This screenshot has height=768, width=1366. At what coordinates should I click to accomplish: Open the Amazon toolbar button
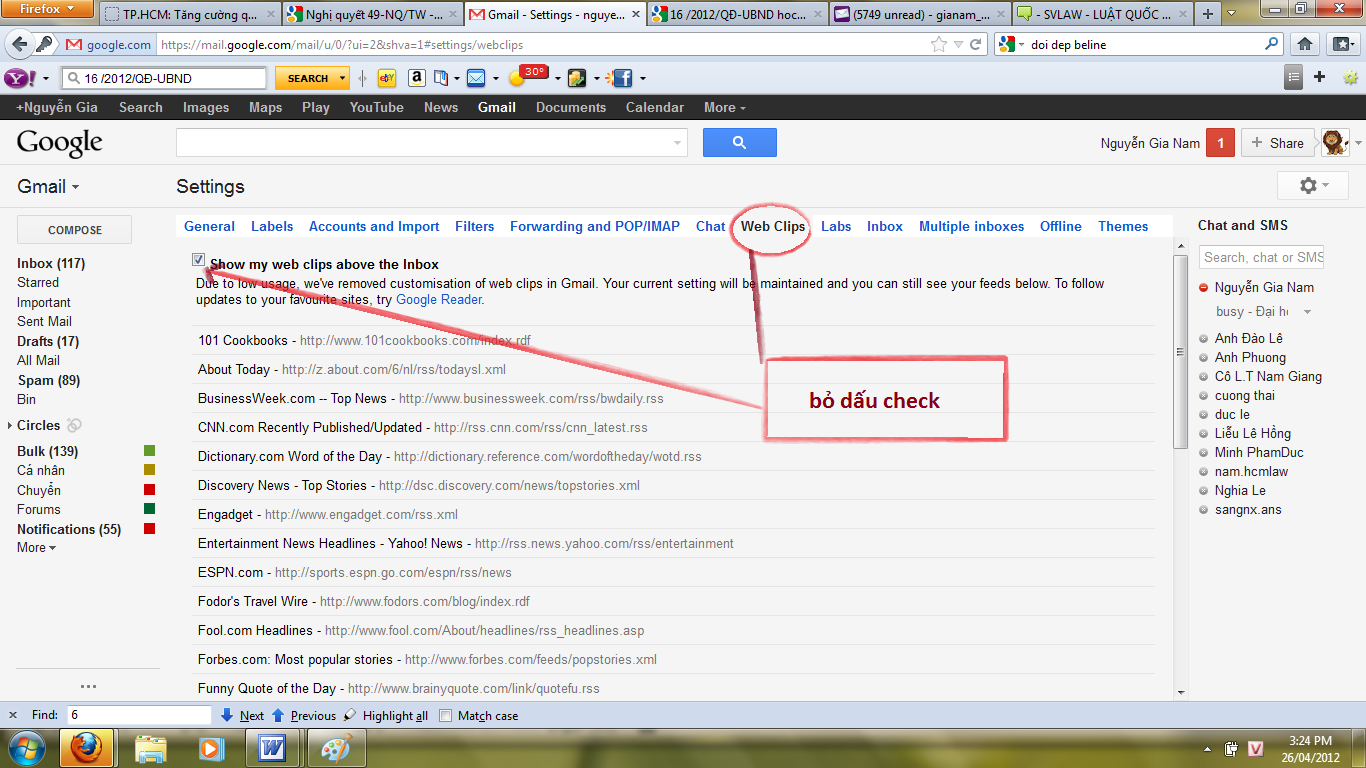click(x=417, y=78)
